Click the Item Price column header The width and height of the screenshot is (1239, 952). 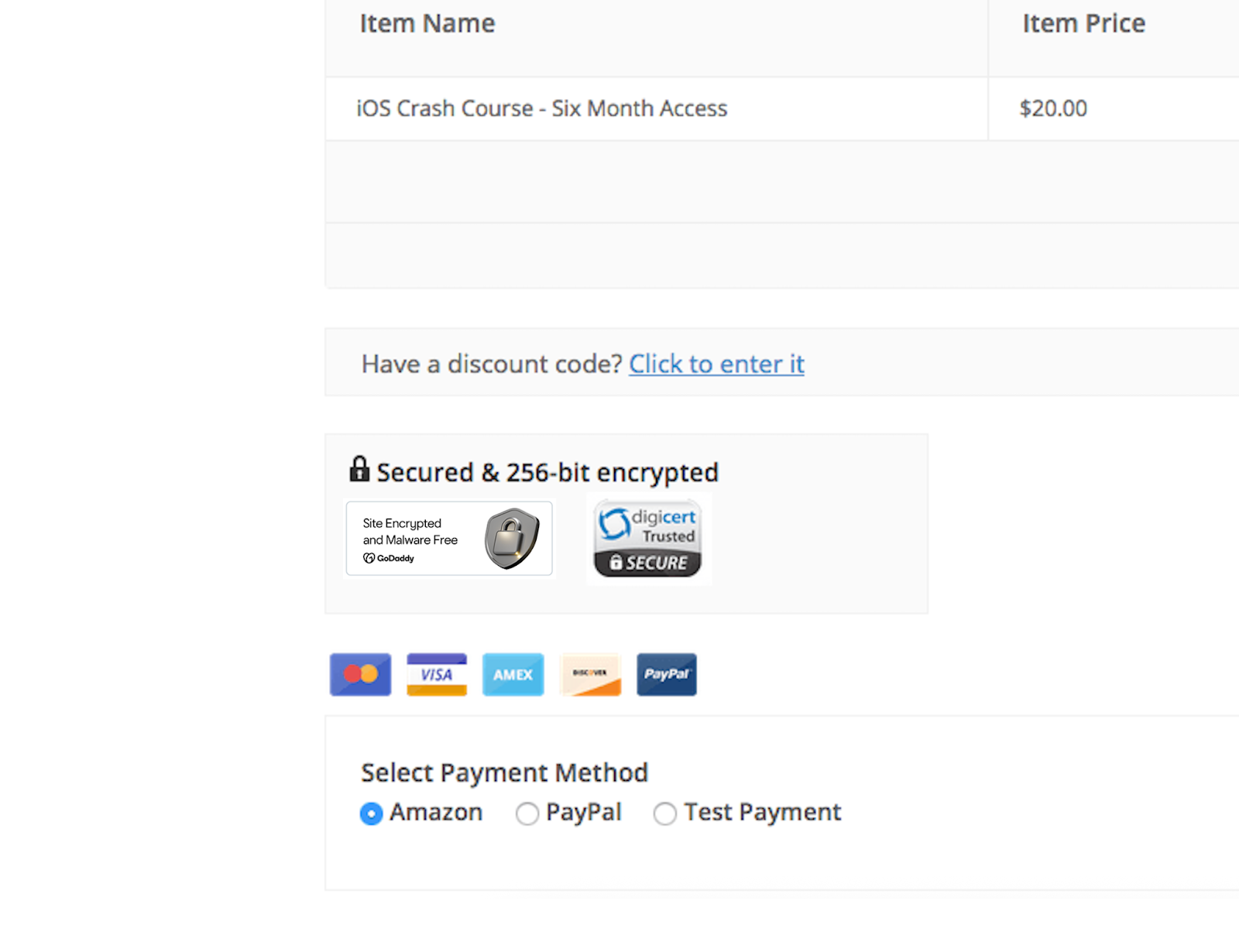(1083, 24)
